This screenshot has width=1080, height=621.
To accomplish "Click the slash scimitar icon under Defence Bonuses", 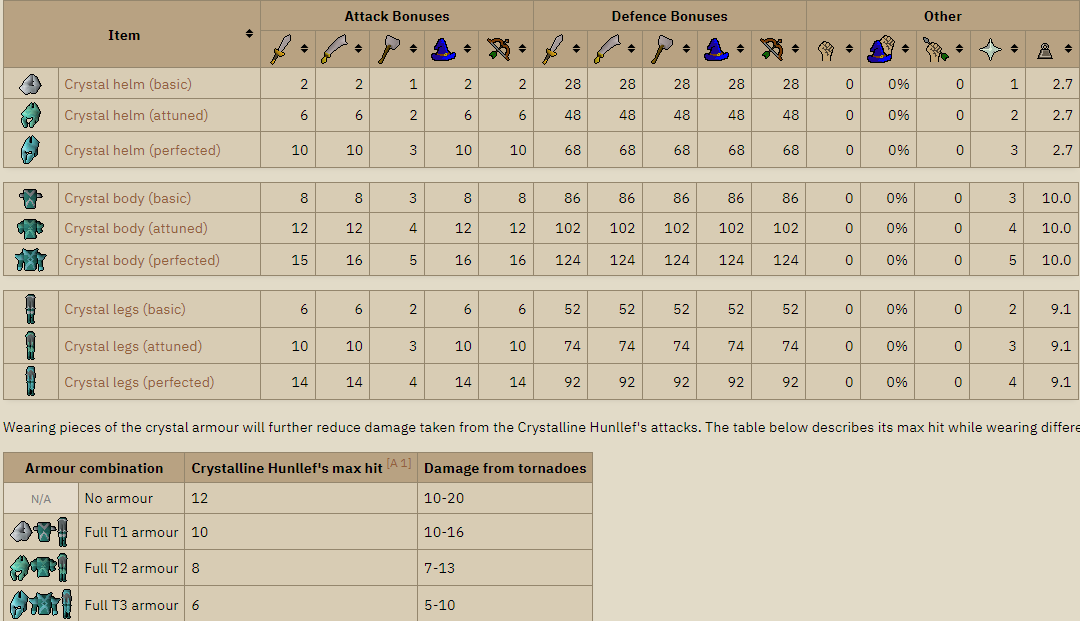I will pos(607,50).
